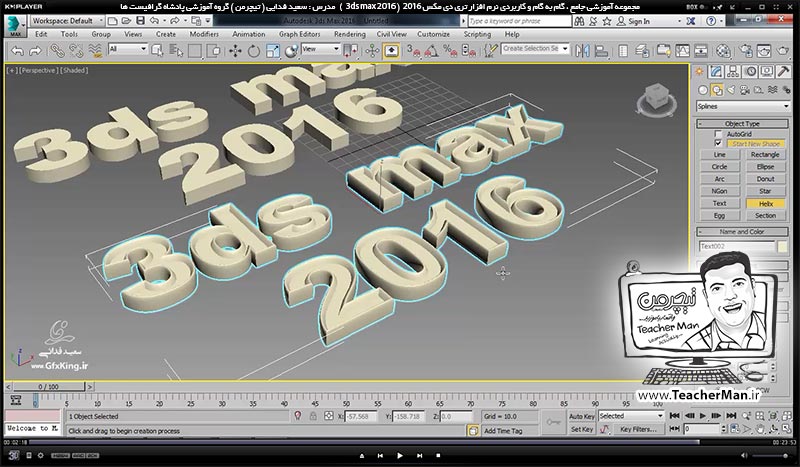Open the Edit menu

41,34
